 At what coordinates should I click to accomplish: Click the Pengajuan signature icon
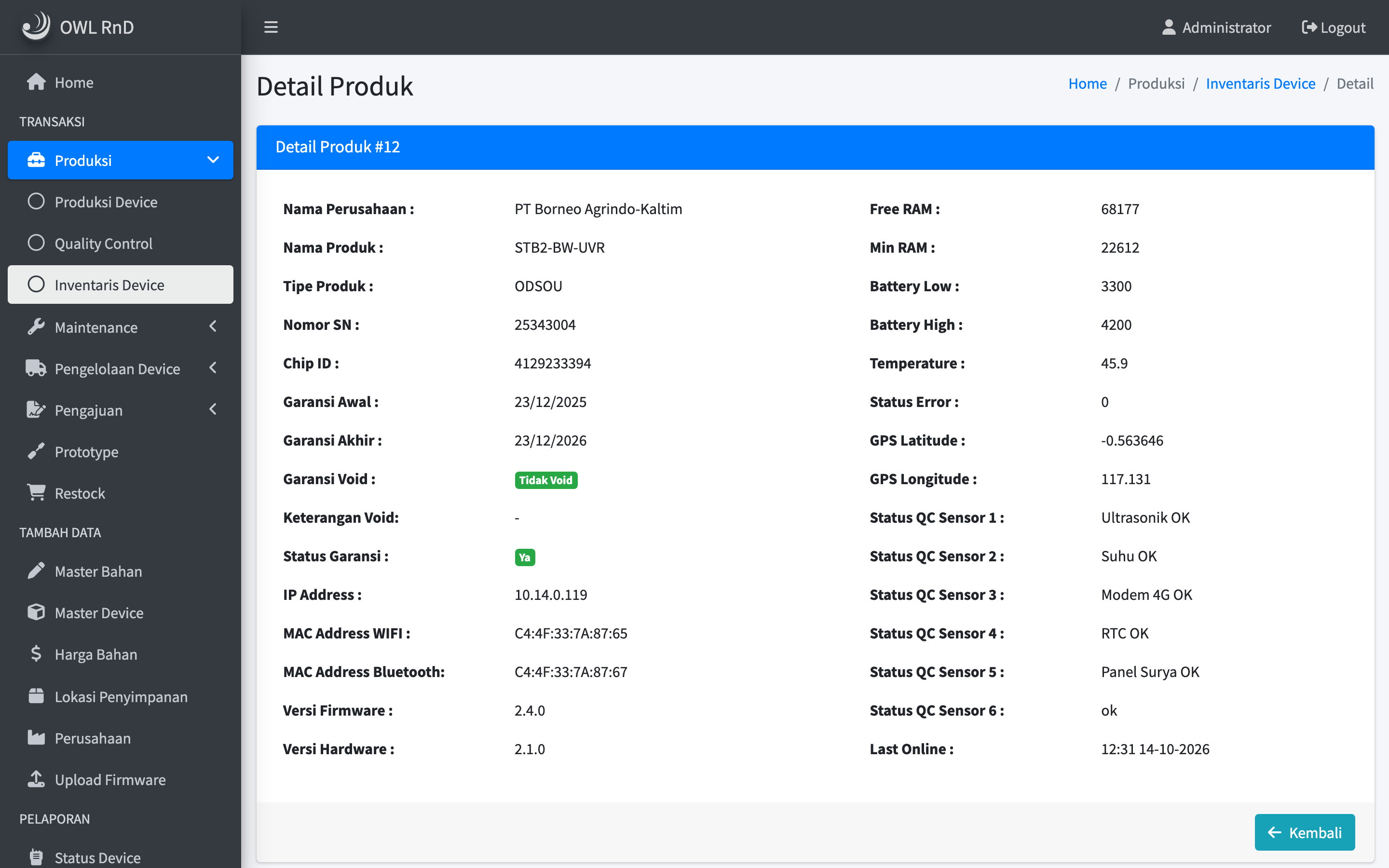36,410
